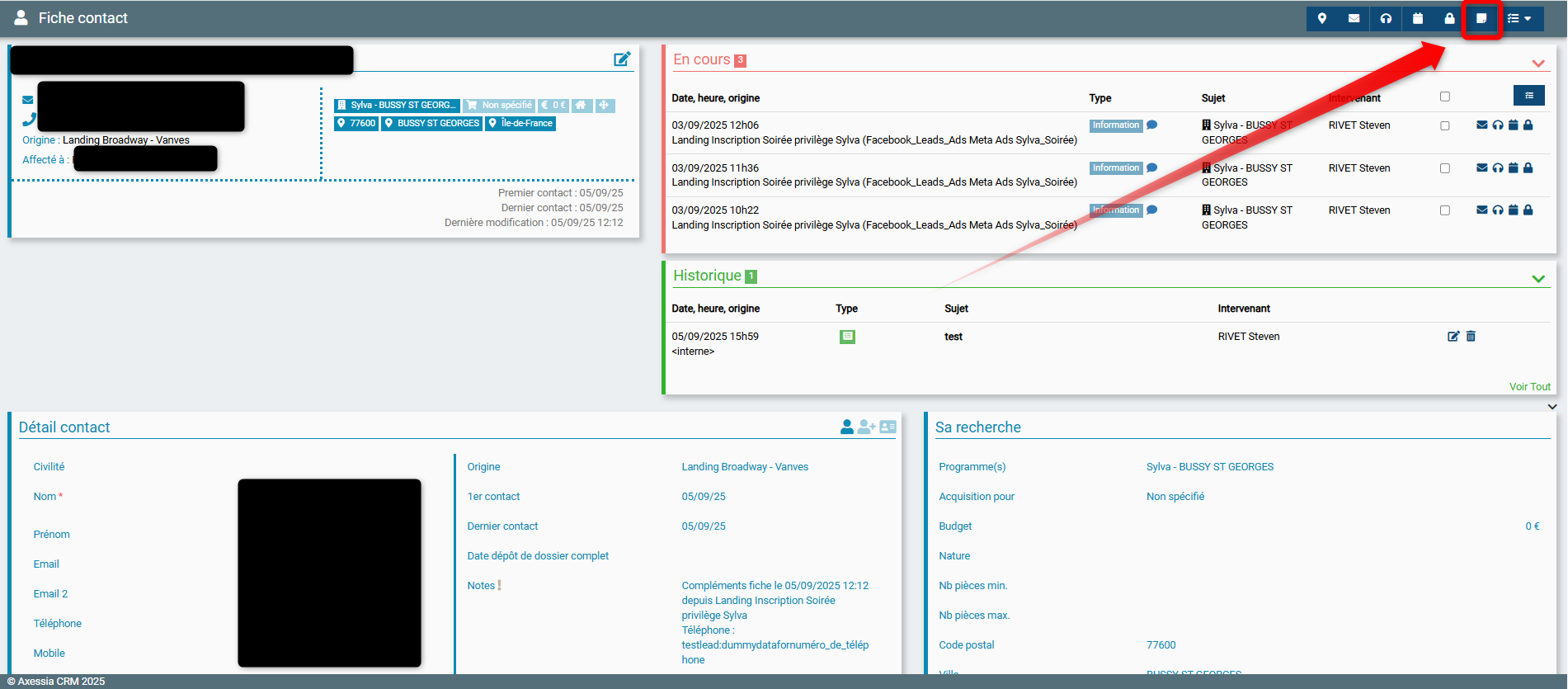Edit the contact card with pencil icon

[622, 59]
